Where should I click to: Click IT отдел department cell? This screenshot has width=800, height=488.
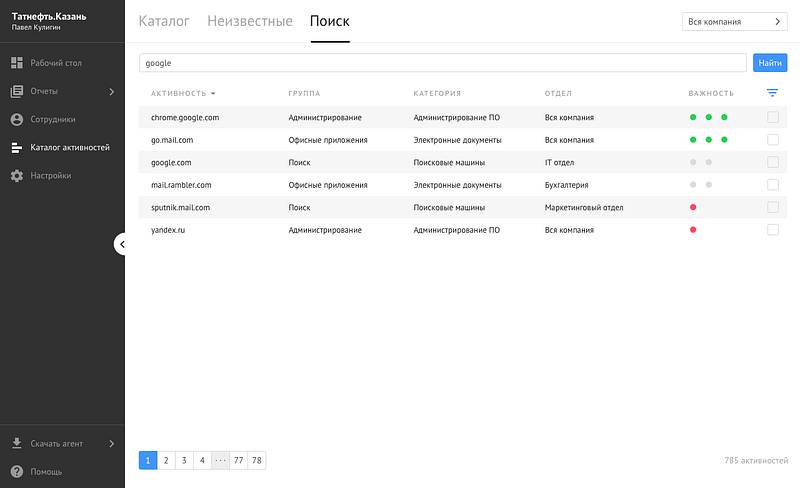[559, 162]
